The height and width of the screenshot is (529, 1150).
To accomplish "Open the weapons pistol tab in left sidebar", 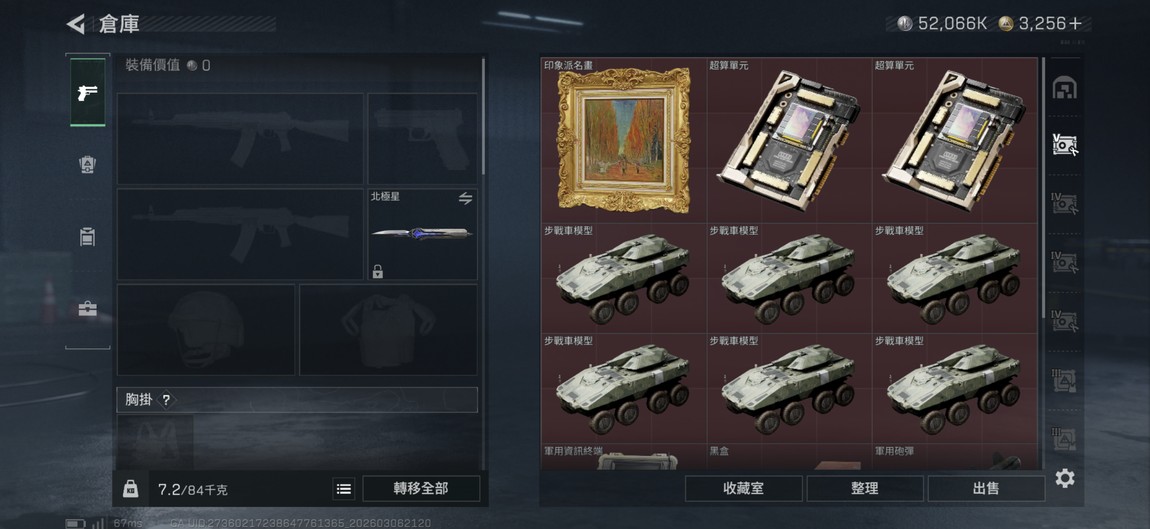I will [x=87, y=92].
